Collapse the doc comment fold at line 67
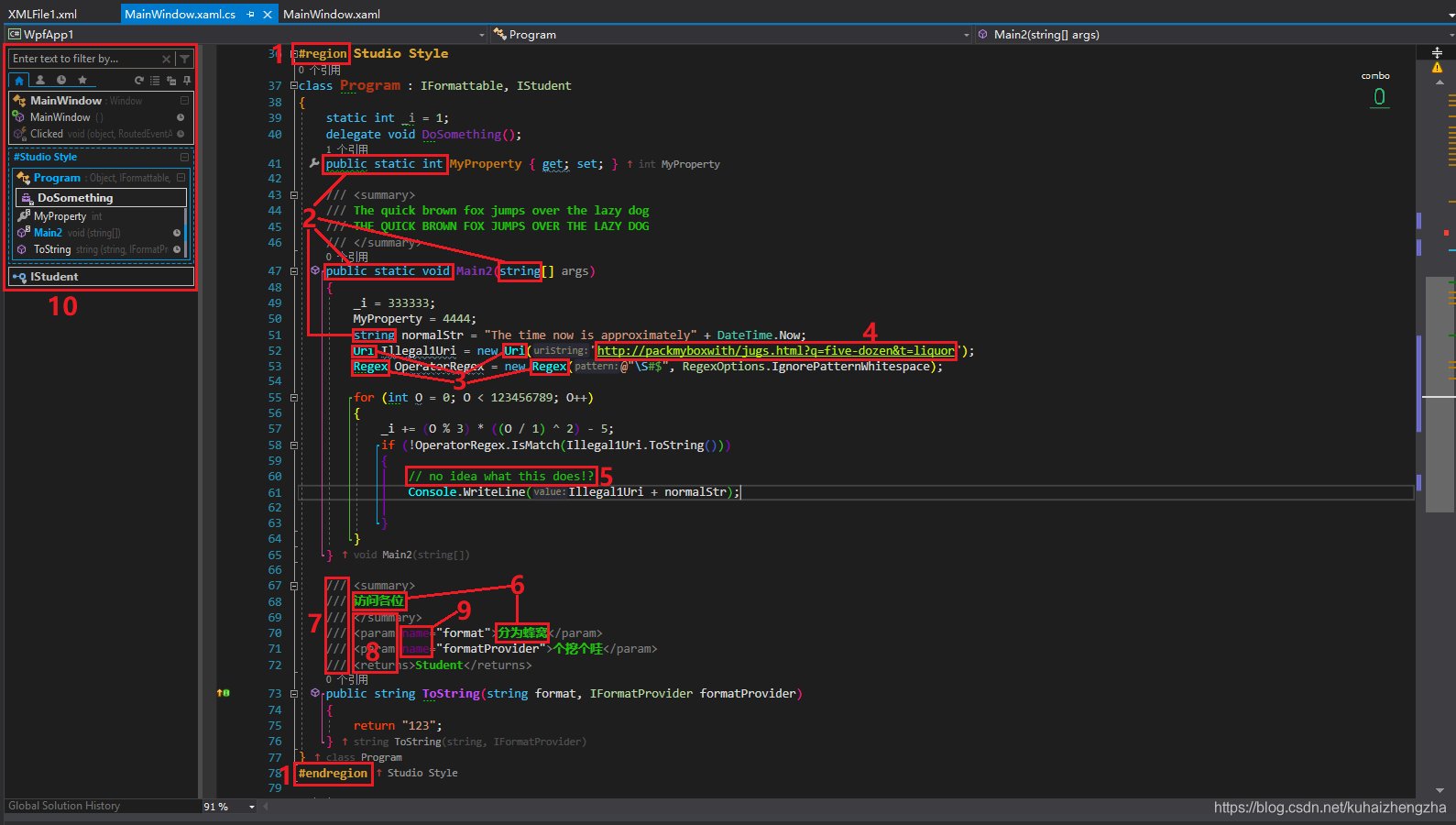 tap(294, 585)
